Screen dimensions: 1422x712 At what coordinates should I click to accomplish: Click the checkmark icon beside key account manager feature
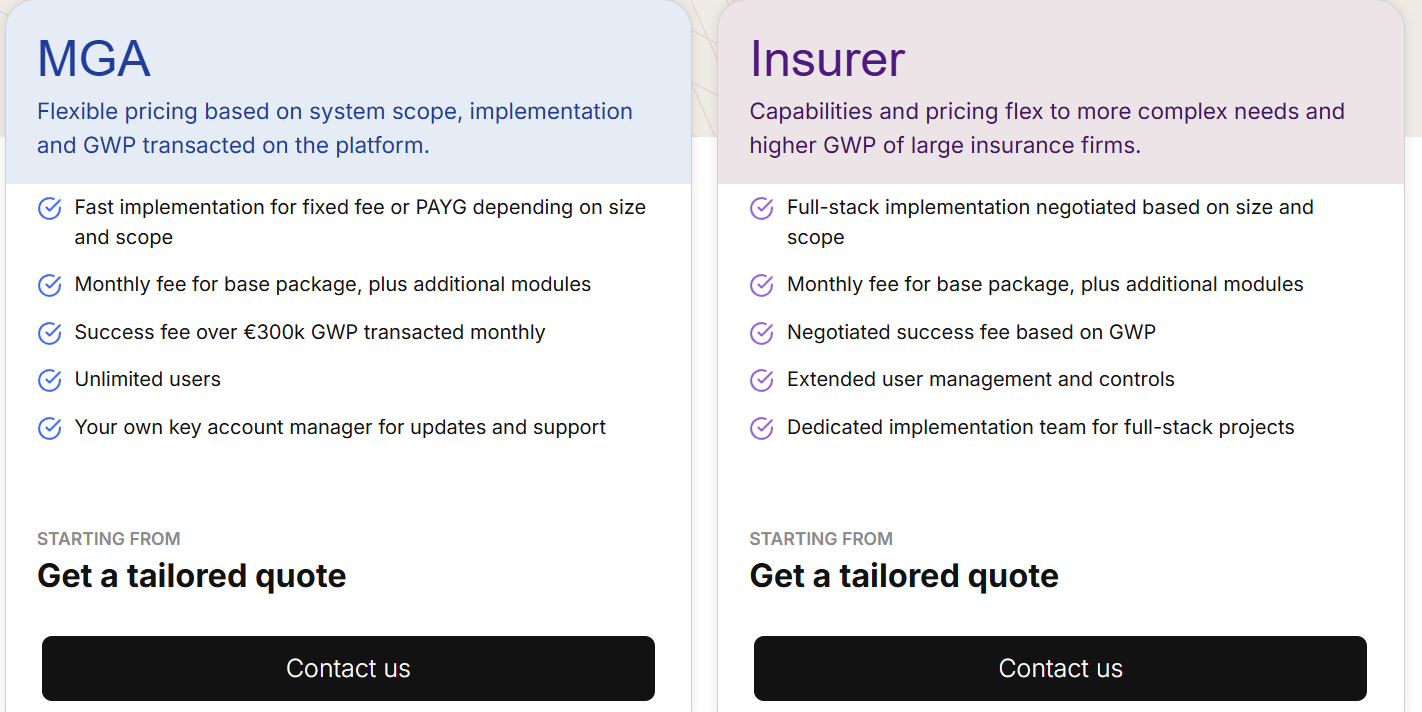49,428
